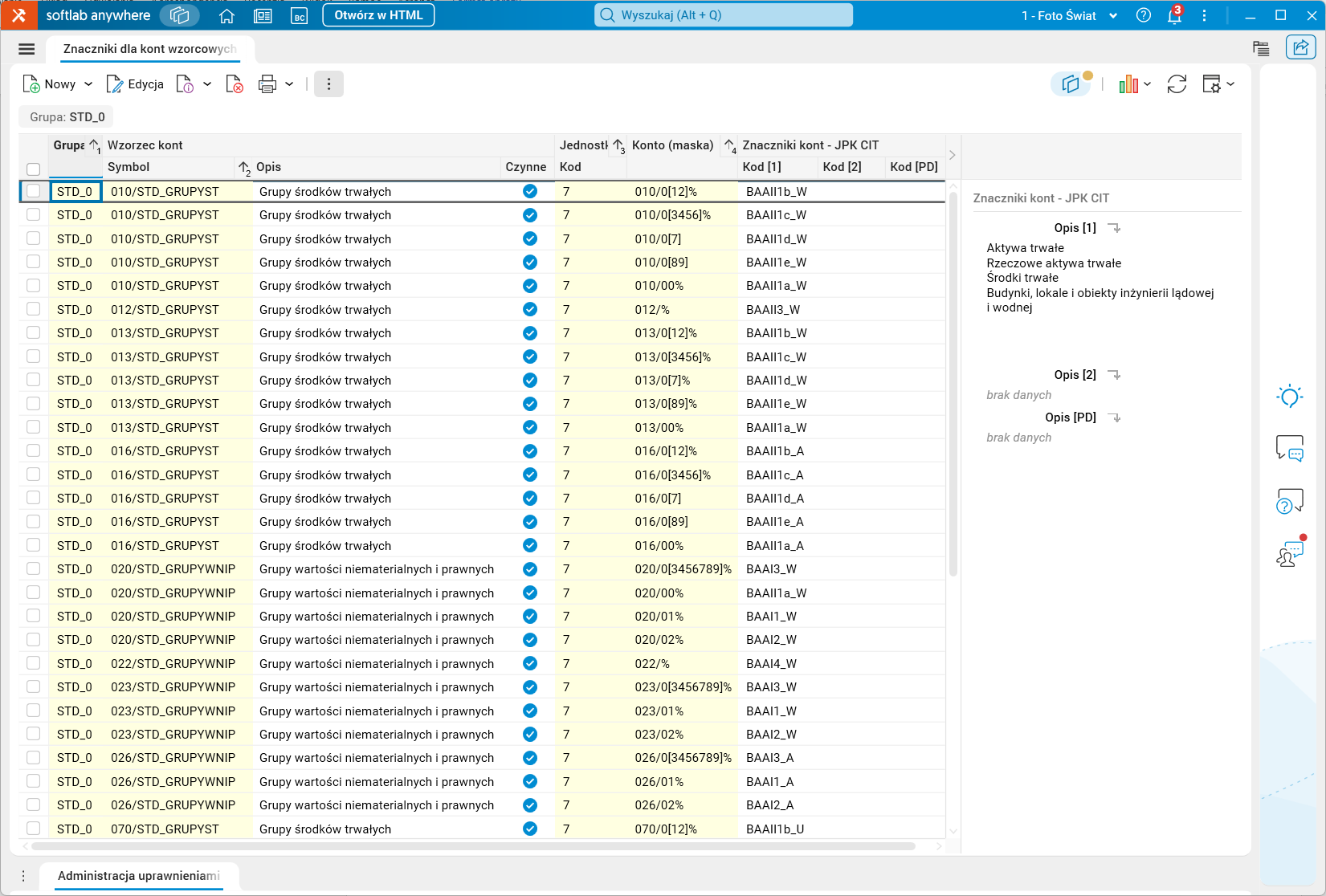Image resolution: width=1326 pixels, height=896 pixels.
Task: Expand the table settings dropdown arrow
Action: (1230, 84)
